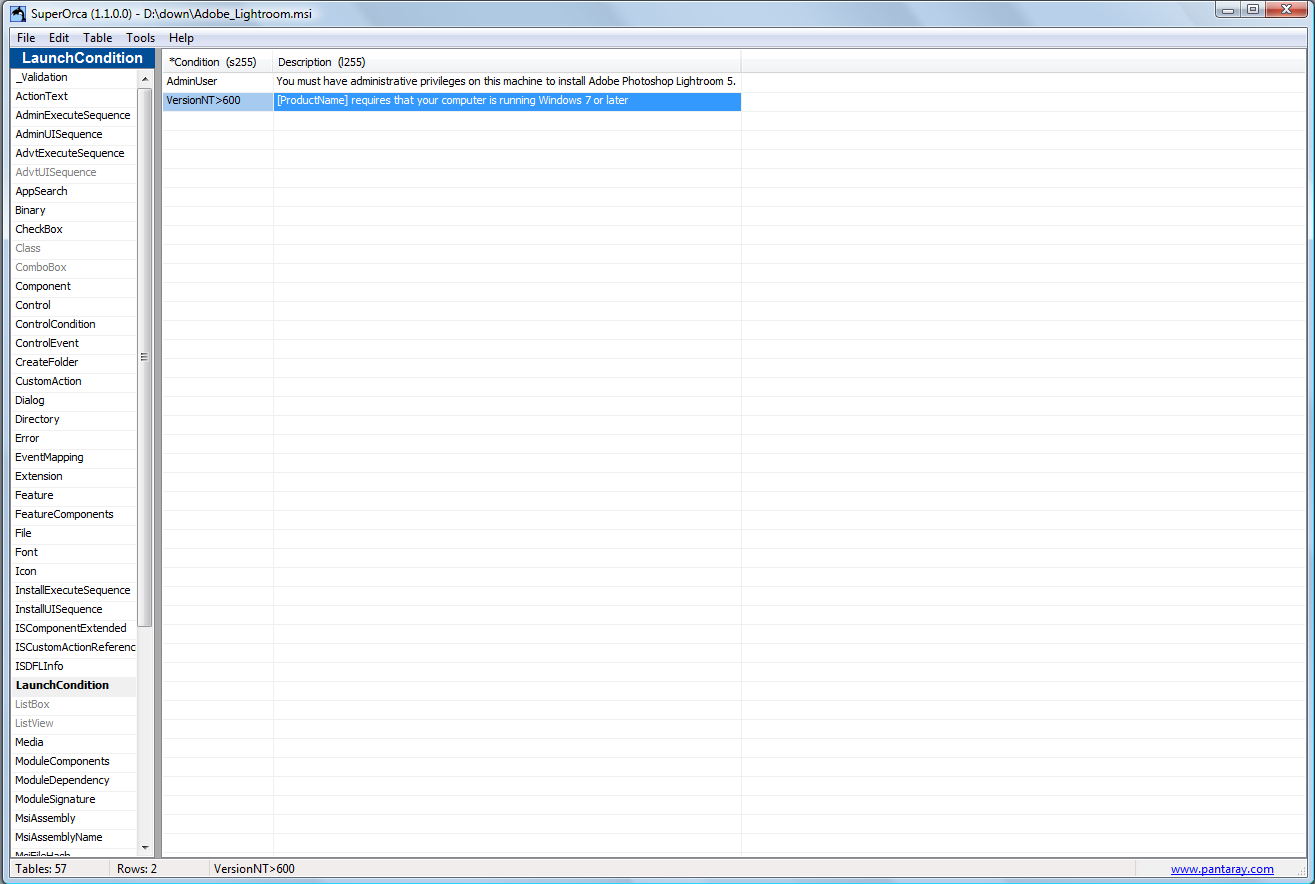Select the ListView table
Viewport: 1315px width, 884px height.
[74, 723]
